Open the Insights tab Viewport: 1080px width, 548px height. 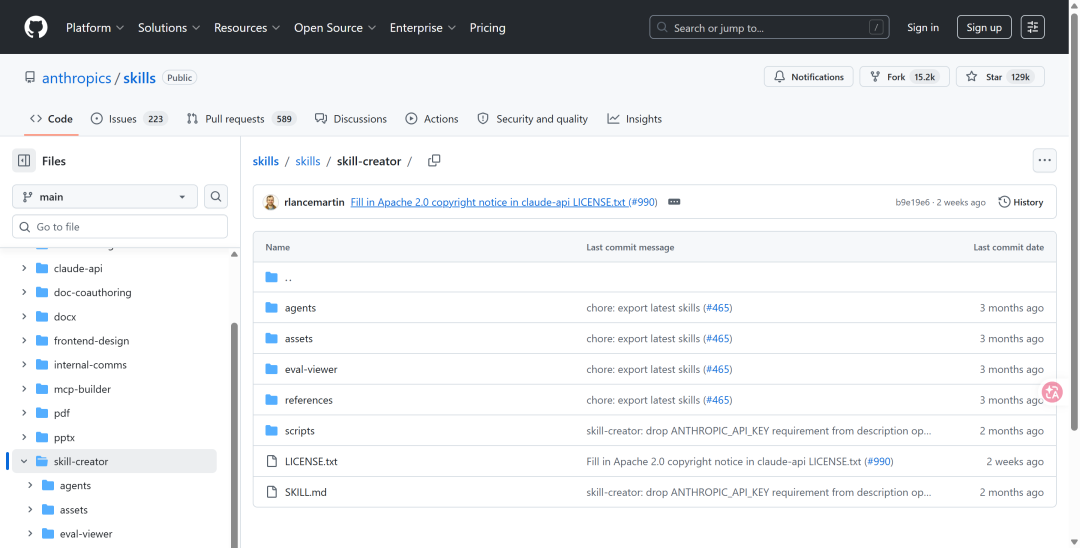tap(634, 119)
